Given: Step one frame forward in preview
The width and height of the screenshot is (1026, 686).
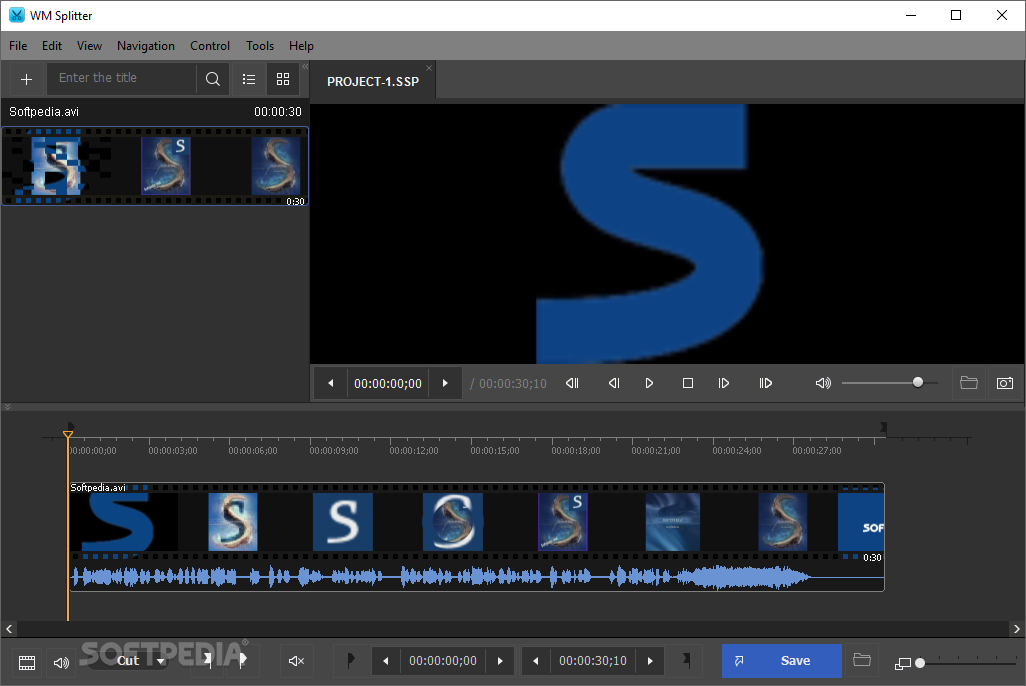Looking at the screenshot, I should pyautogui.click(x=724, y=384).
